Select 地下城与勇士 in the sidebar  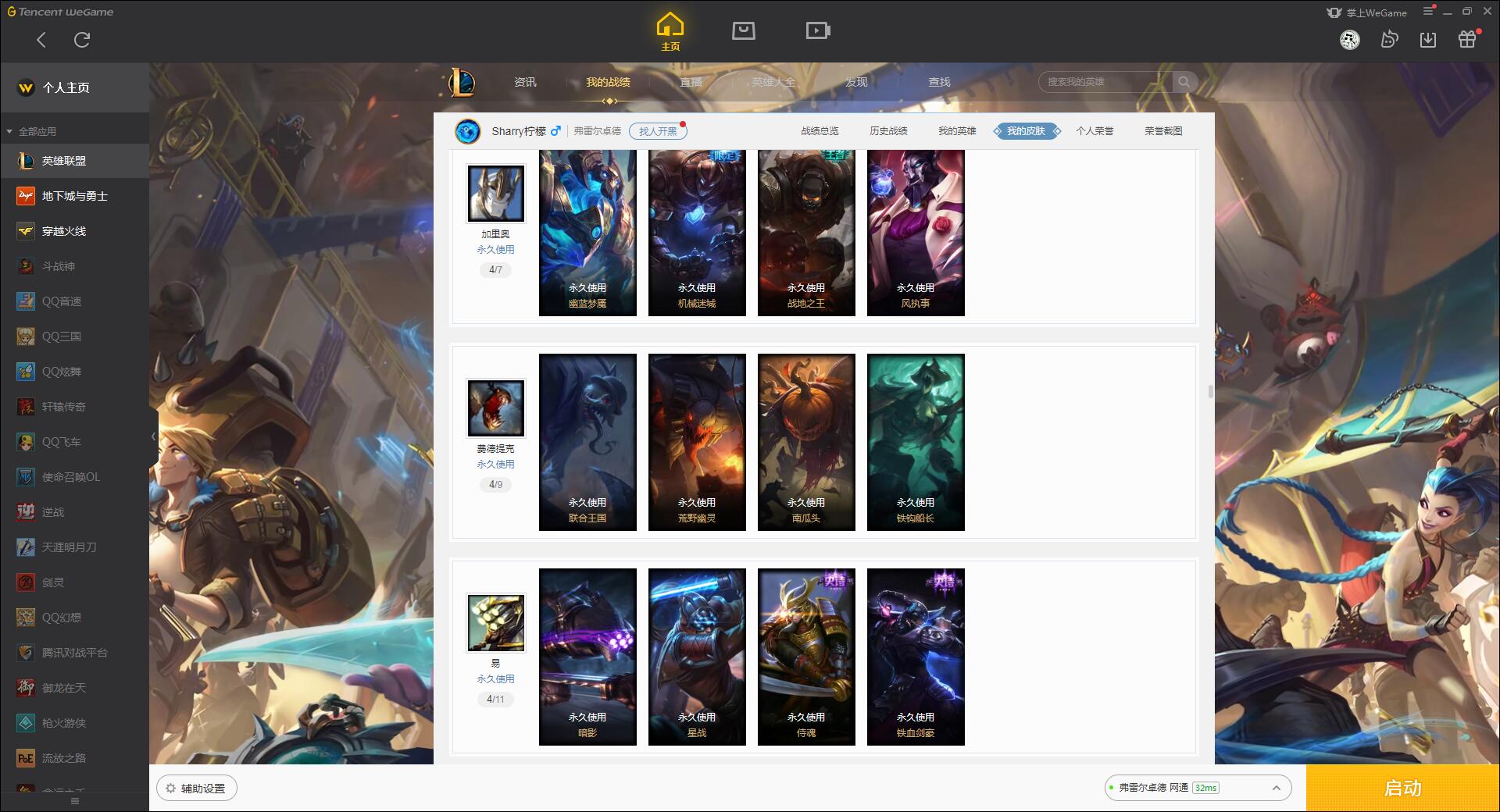tap(74, 196)
